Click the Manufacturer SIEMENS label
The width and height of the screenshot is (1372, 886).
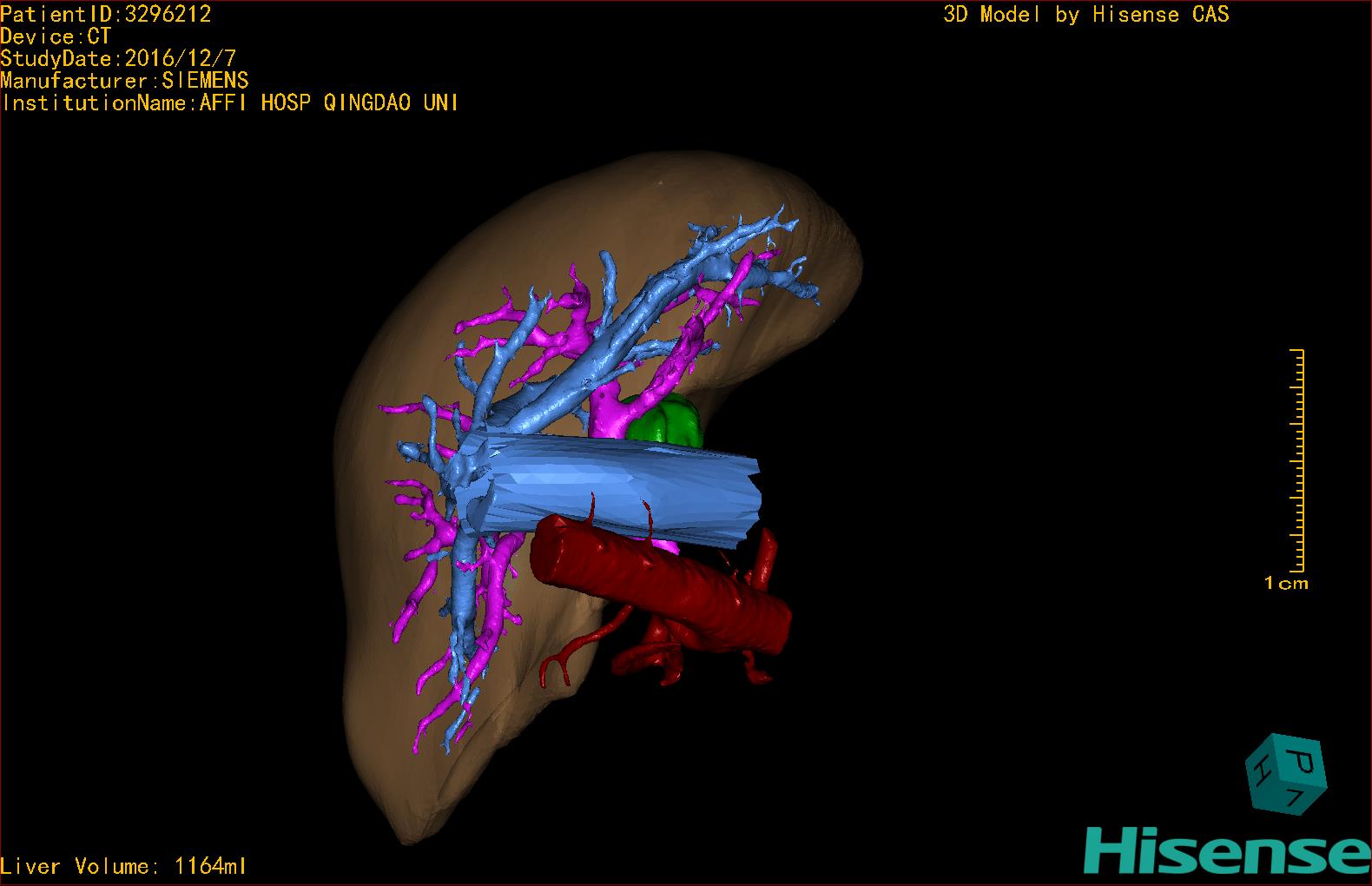coord(124,81)
